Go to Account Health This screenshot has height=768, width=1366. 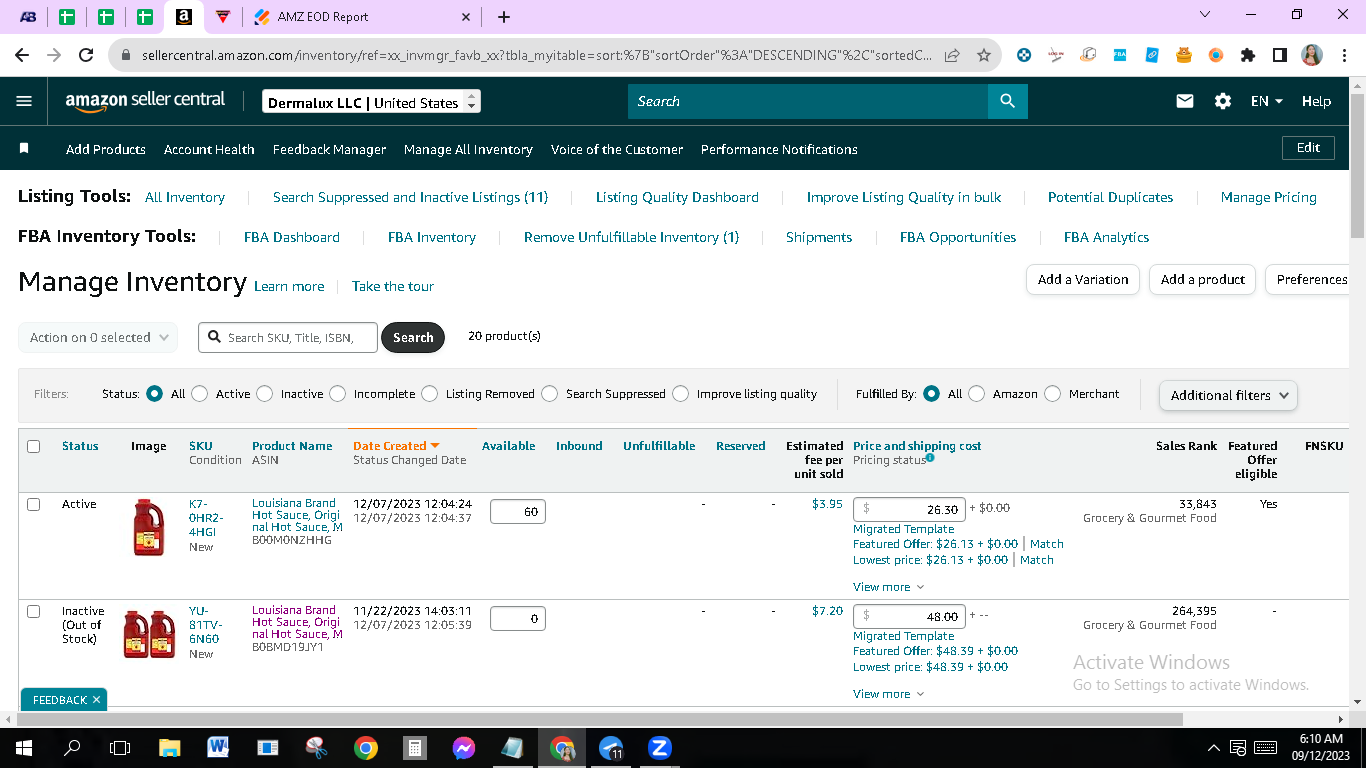tap(209, 149)
